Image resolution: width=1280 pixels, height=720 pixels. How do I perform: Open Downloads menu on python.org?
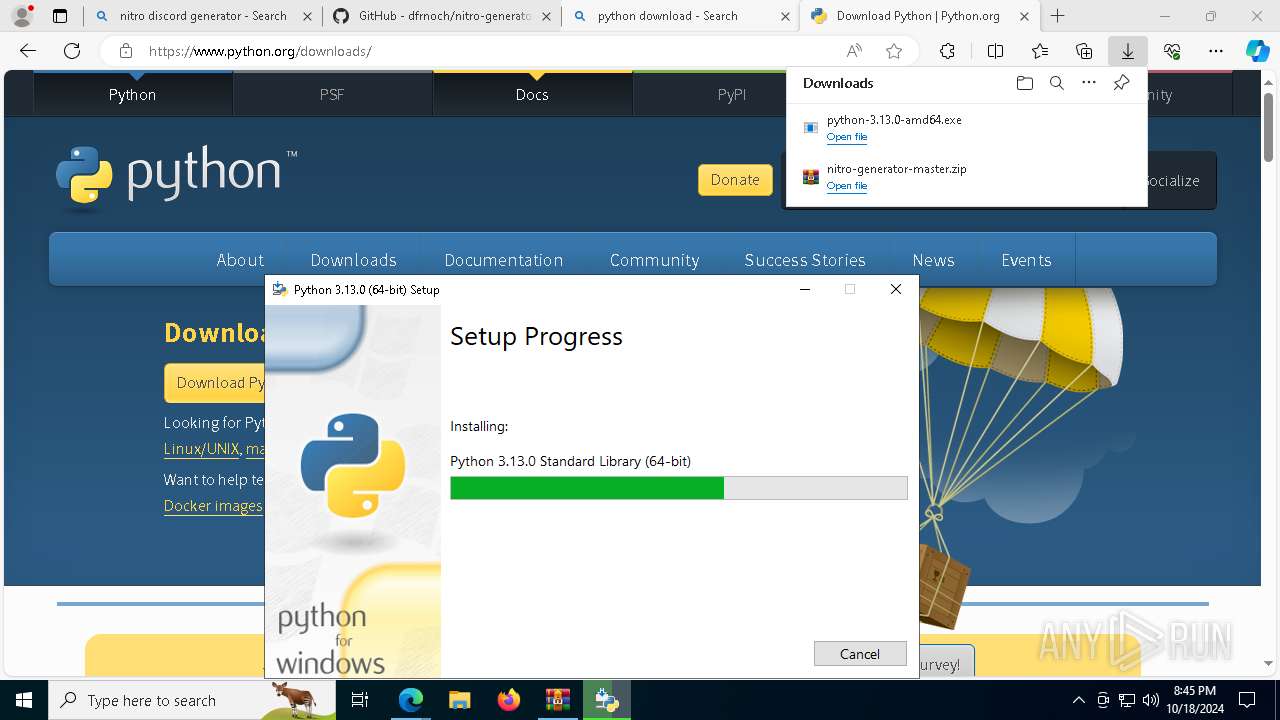[353, 260]
